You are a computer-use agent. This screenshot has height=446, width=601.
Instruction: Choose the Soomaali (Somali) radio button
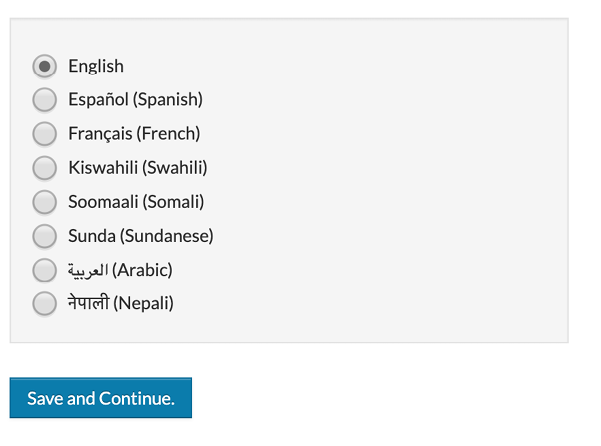pos(44,202)
